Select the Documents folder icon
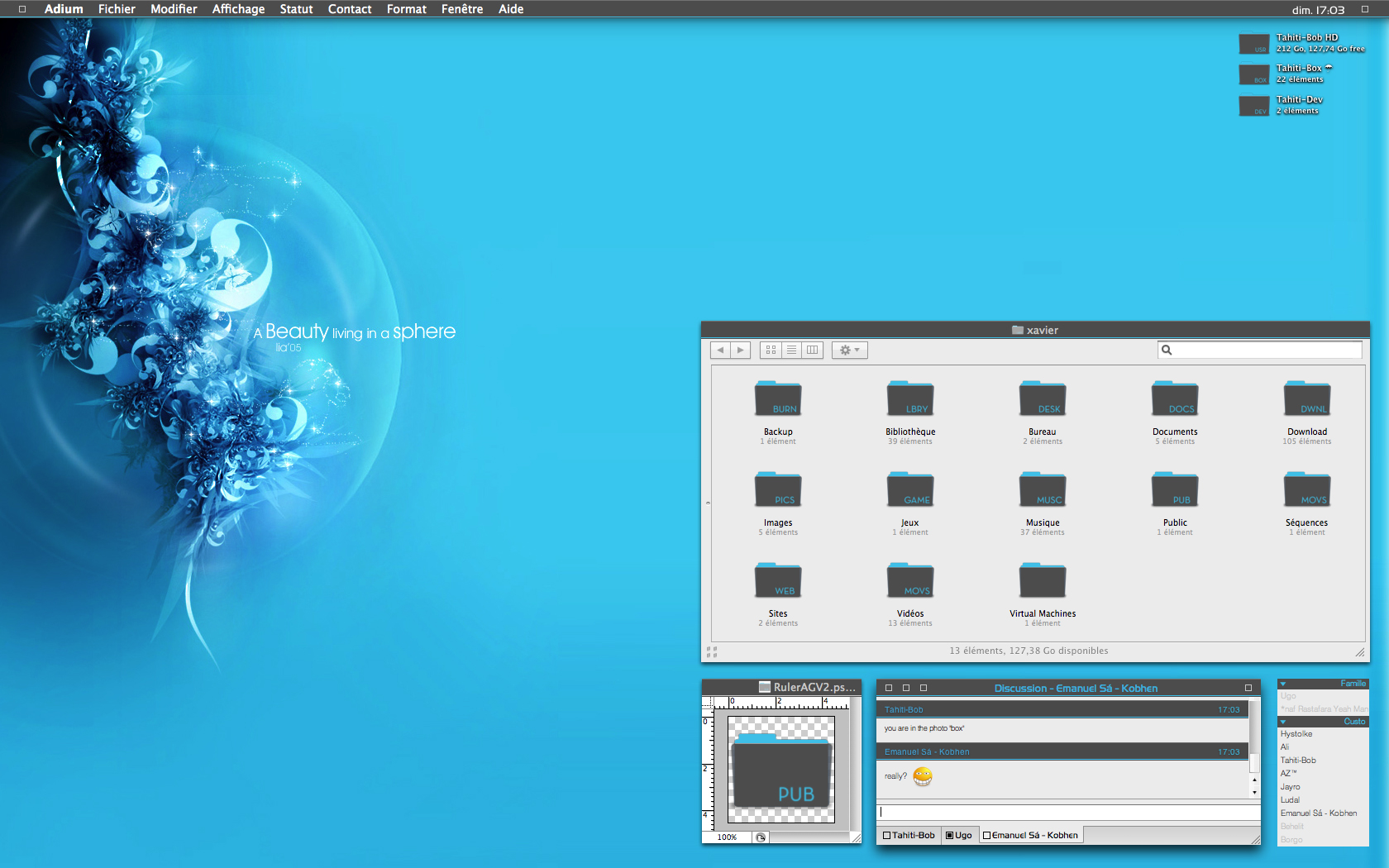This screenshot has height=868, width=1389. 1175,398
